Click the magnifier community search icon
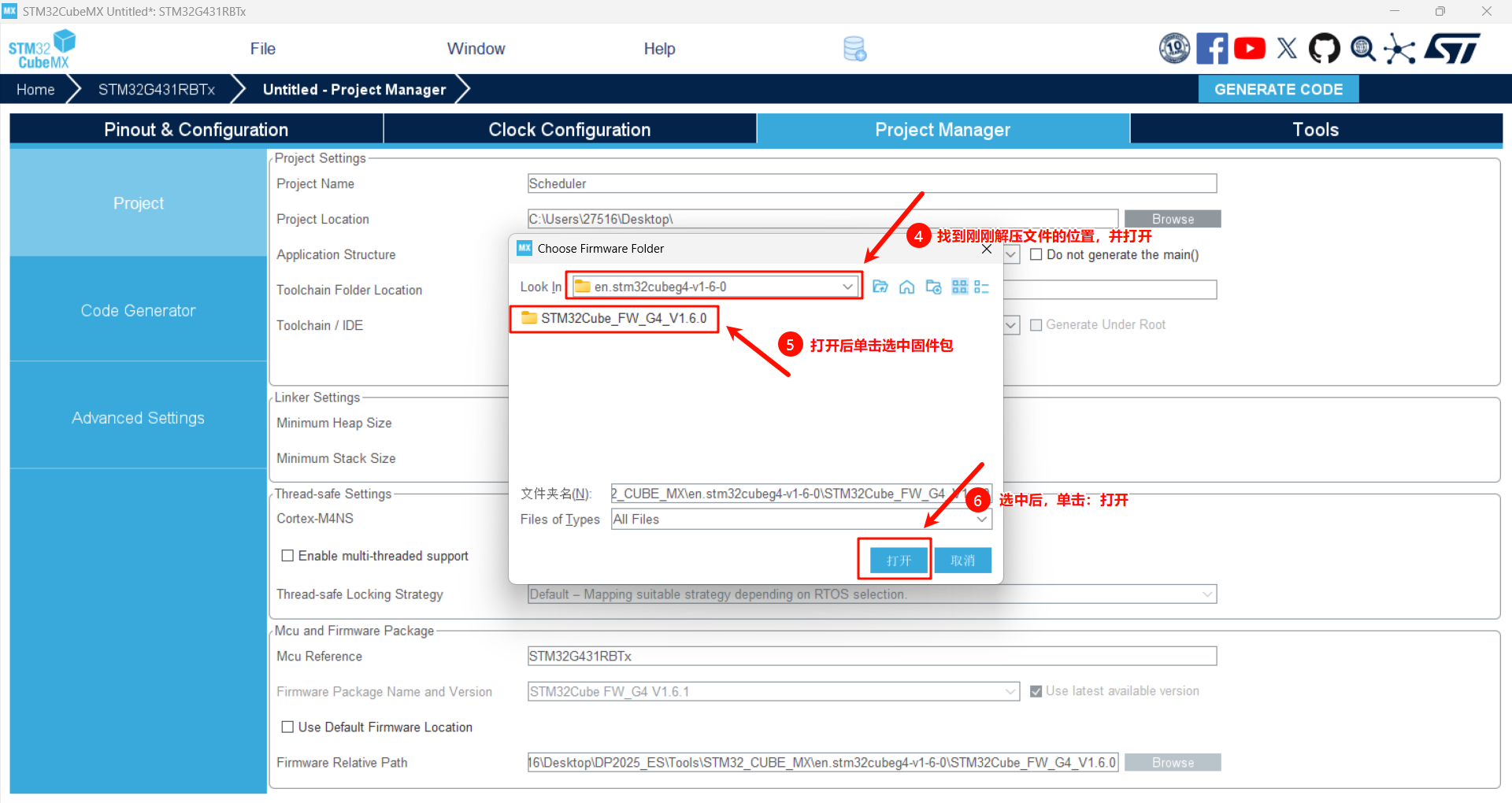 tap(1362, 49)
